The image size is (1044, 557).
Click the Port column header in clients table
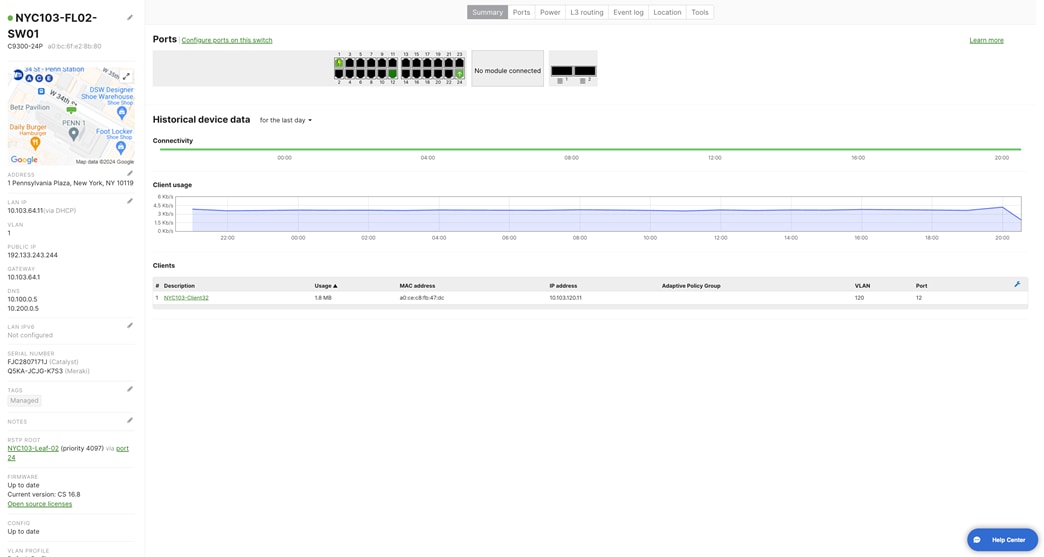(x=921, y=285)
